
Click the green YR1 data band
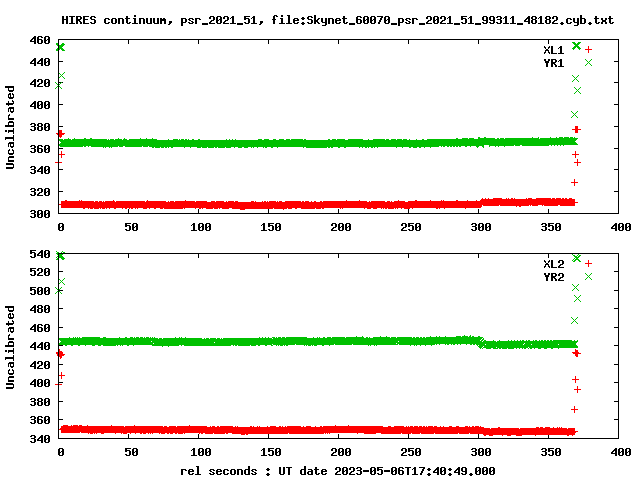coord(318,143)
